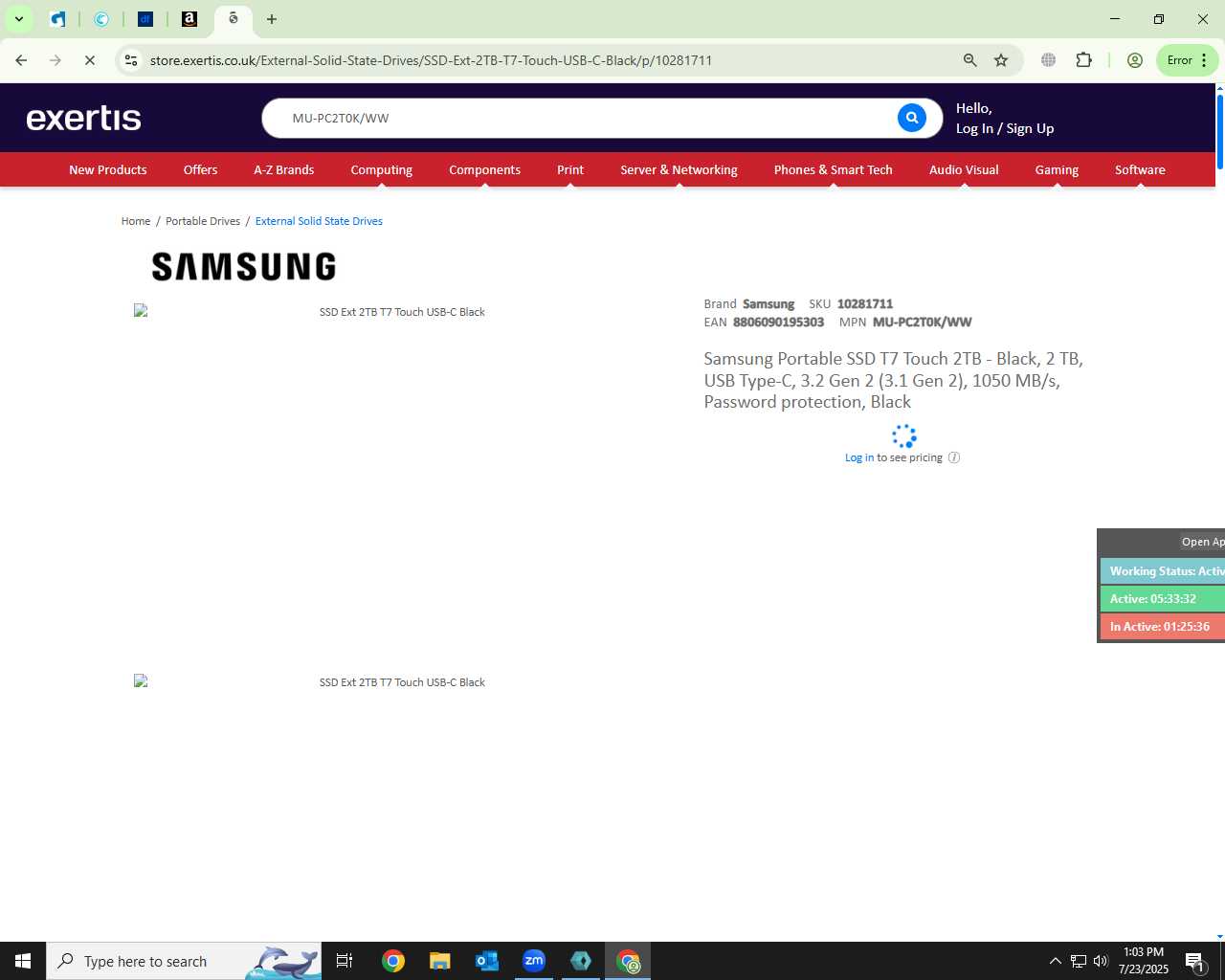Expand Server & Networking menu
Image resolution: width=1225 pixels, height=980 pixels.
(679, 169)
